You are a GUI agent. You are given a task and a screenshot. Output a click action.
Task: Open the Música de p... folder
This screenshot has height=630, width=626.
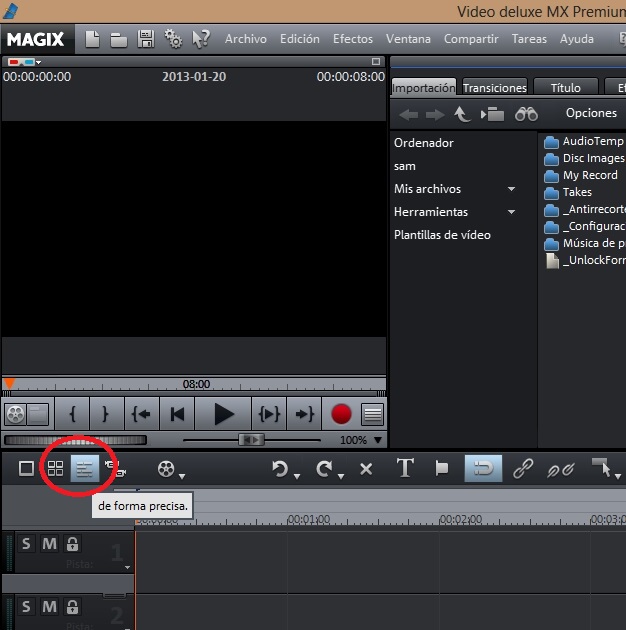pyautogui.click(x=584, y=243)
